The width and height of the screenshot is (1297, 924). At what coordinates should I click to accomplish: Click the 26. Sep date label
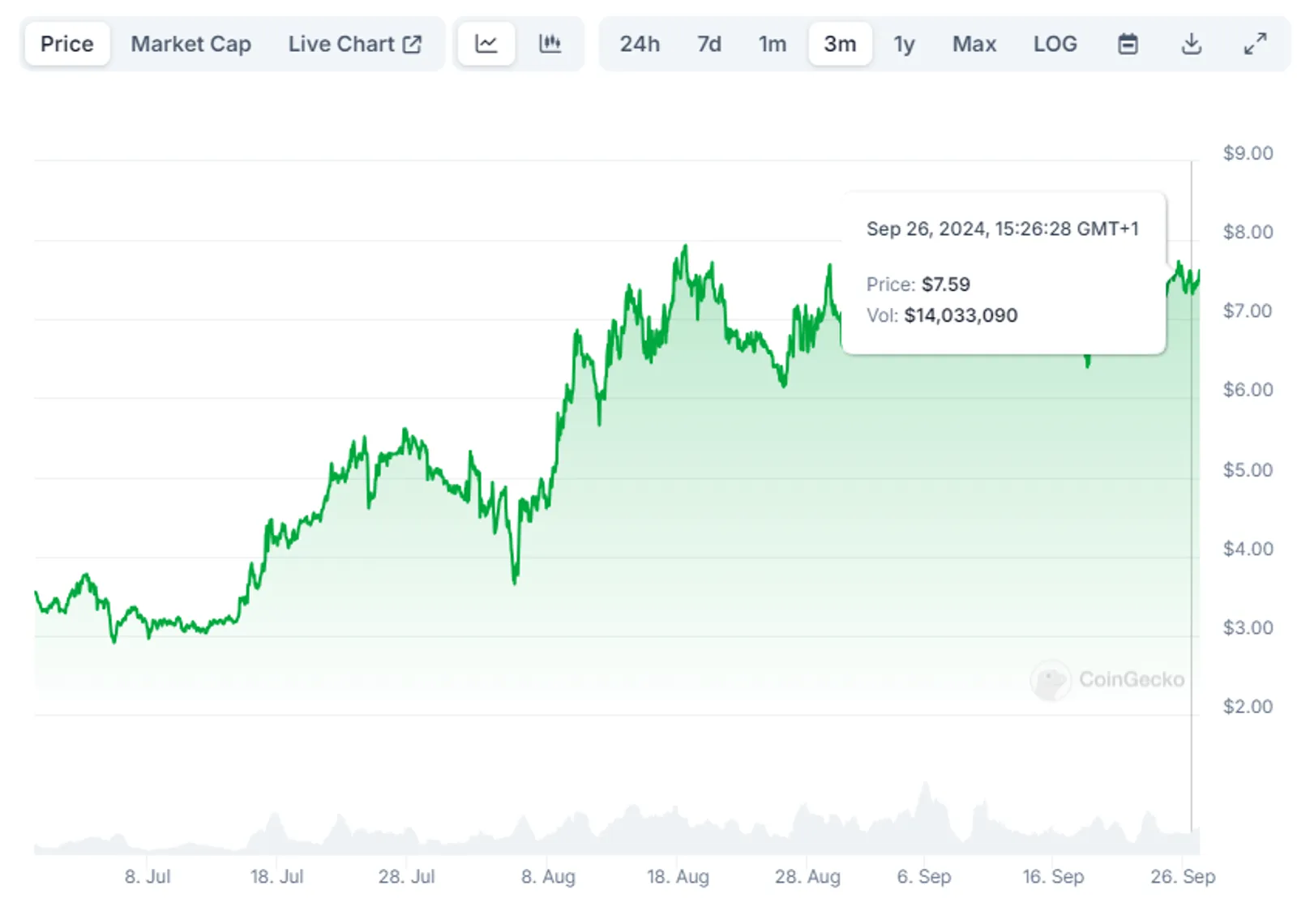[1183, 877]
